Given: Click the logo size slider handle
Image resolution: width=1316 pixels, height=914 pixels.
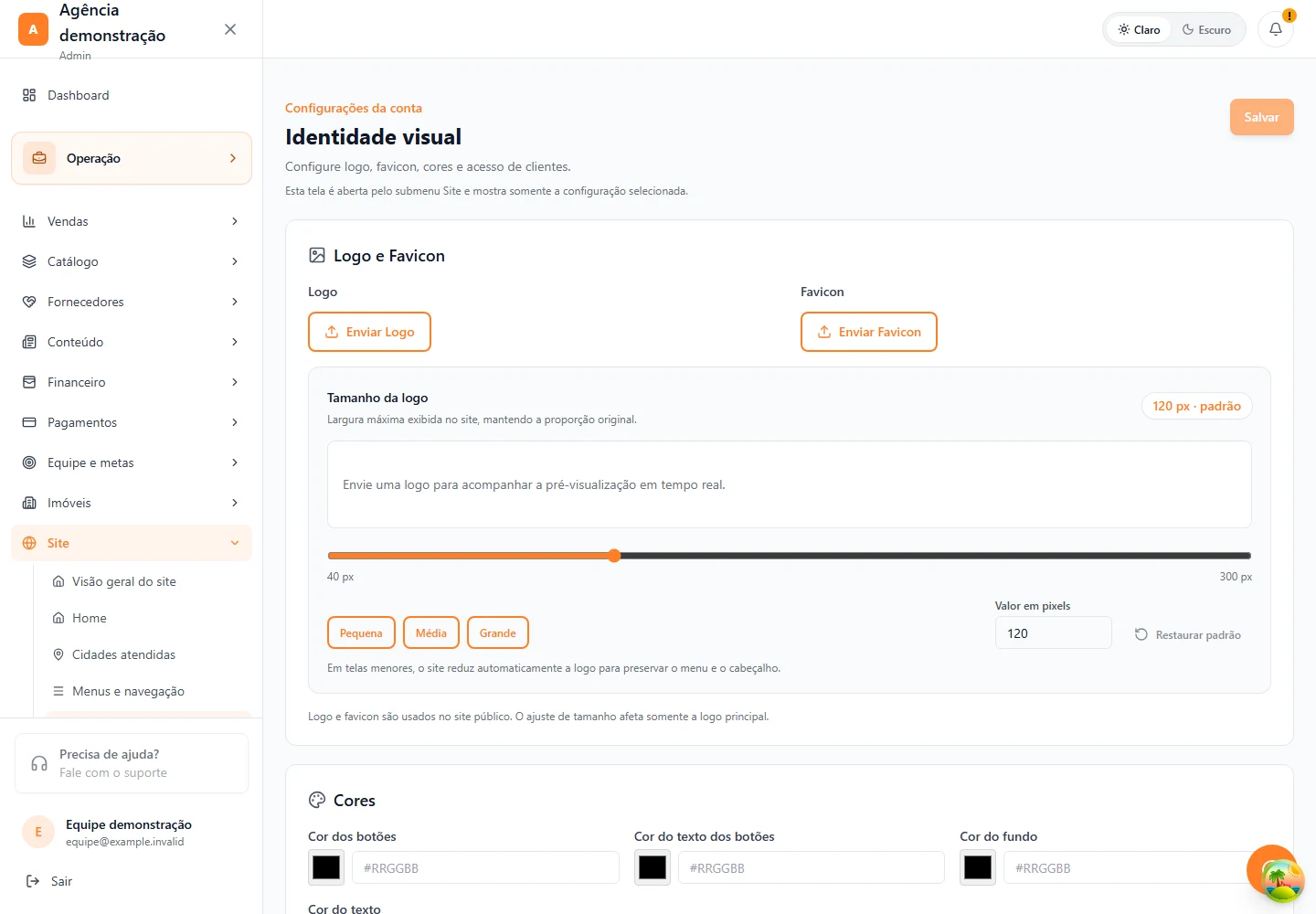Looking at the screenshot, I should [x=614, y=556].
